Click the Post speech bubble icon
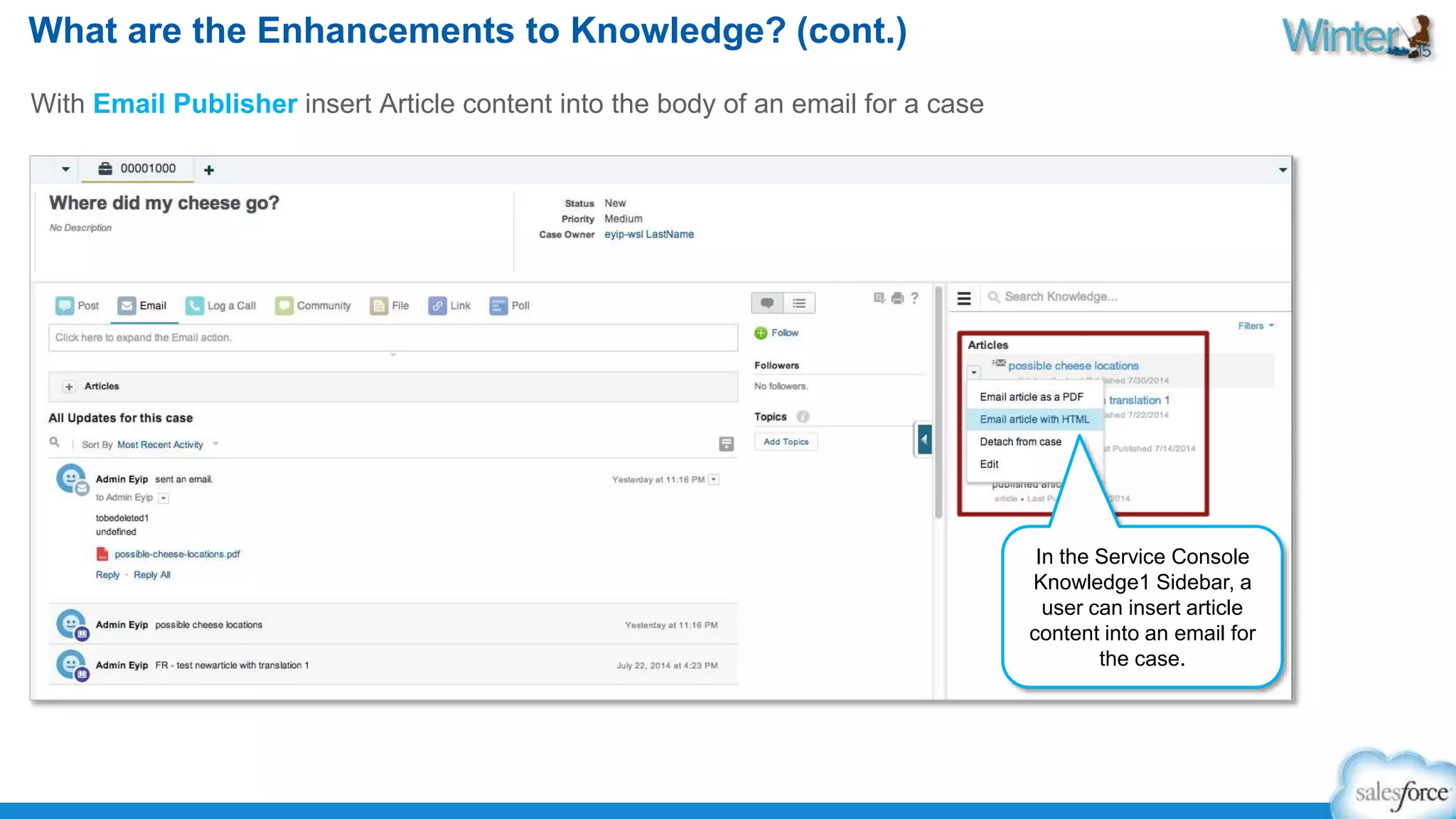1456x819 pixels. 65,306
